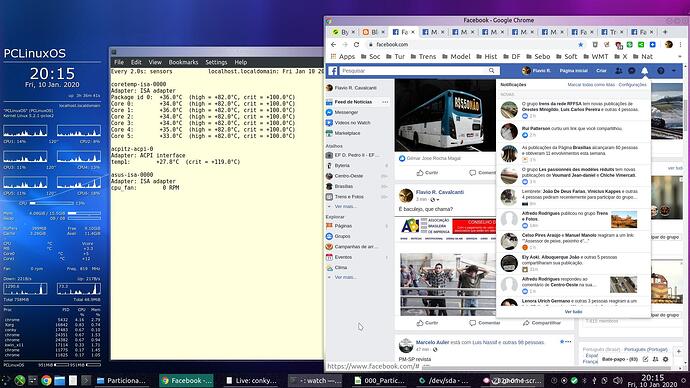
Task: Open options ellipsis on Marcelo Auler's post
Action: click(x=568, y=342)
